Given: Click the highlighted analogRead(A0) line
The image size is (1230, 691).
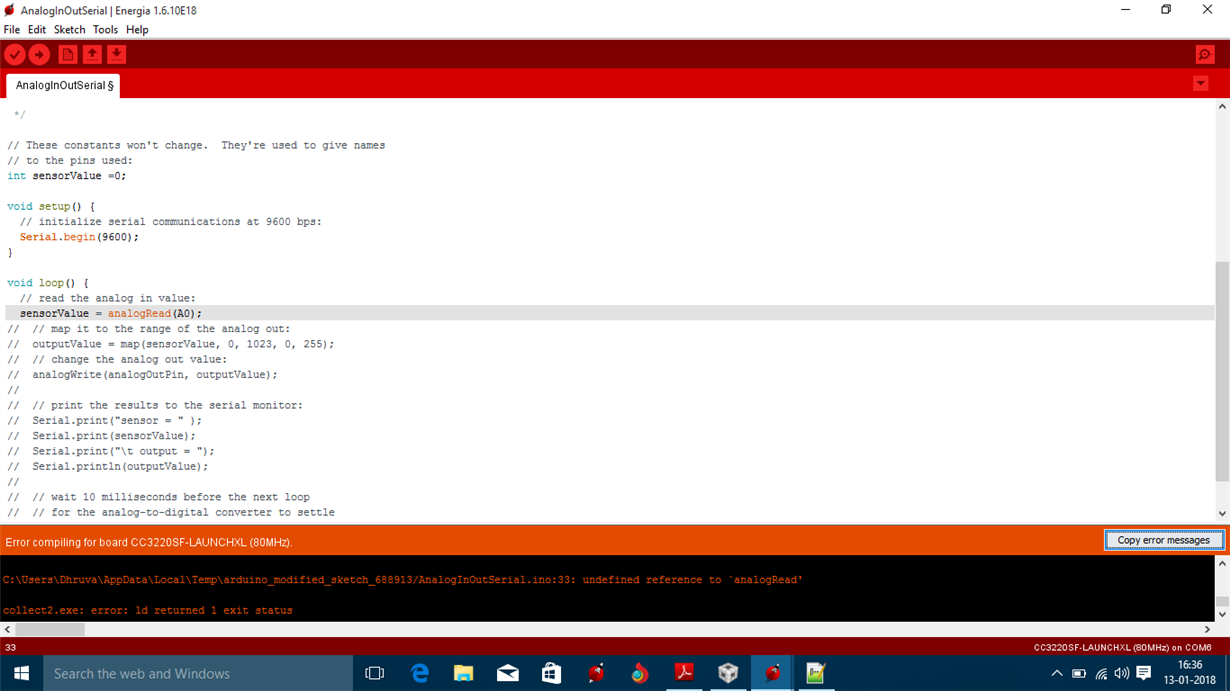Looking at the screenshot, I should (x=610, y=313).
